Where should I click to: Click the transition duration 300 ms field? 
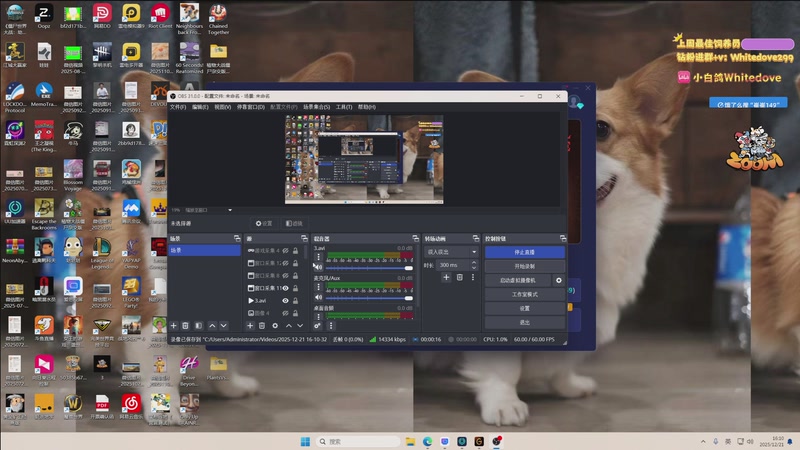[x=453, y=265]
